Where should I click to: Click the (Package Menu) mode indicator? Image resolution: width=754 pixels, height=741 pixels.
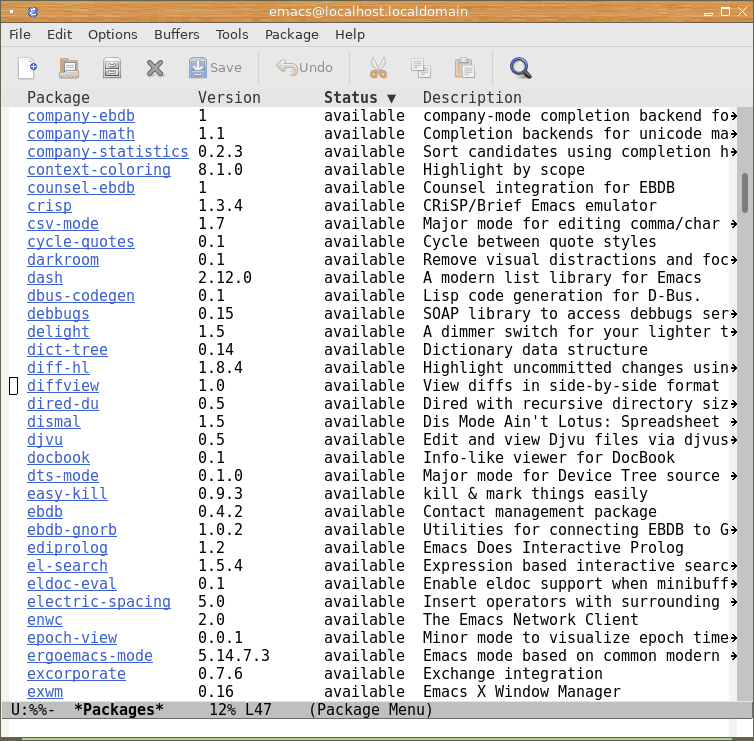[371, 710]
